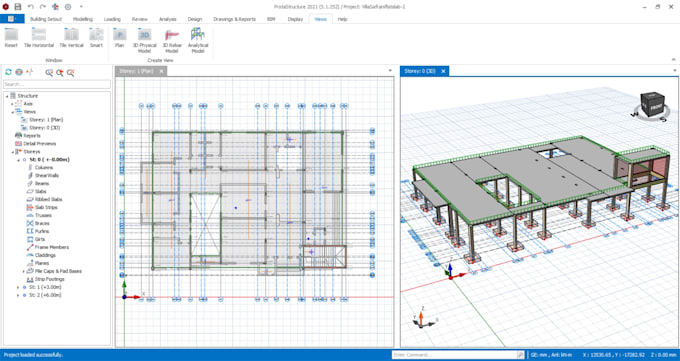Viewport: 680px width, 361px height.
Task: Create a 3D Rebar Model view
Action: tap(172, 40)
